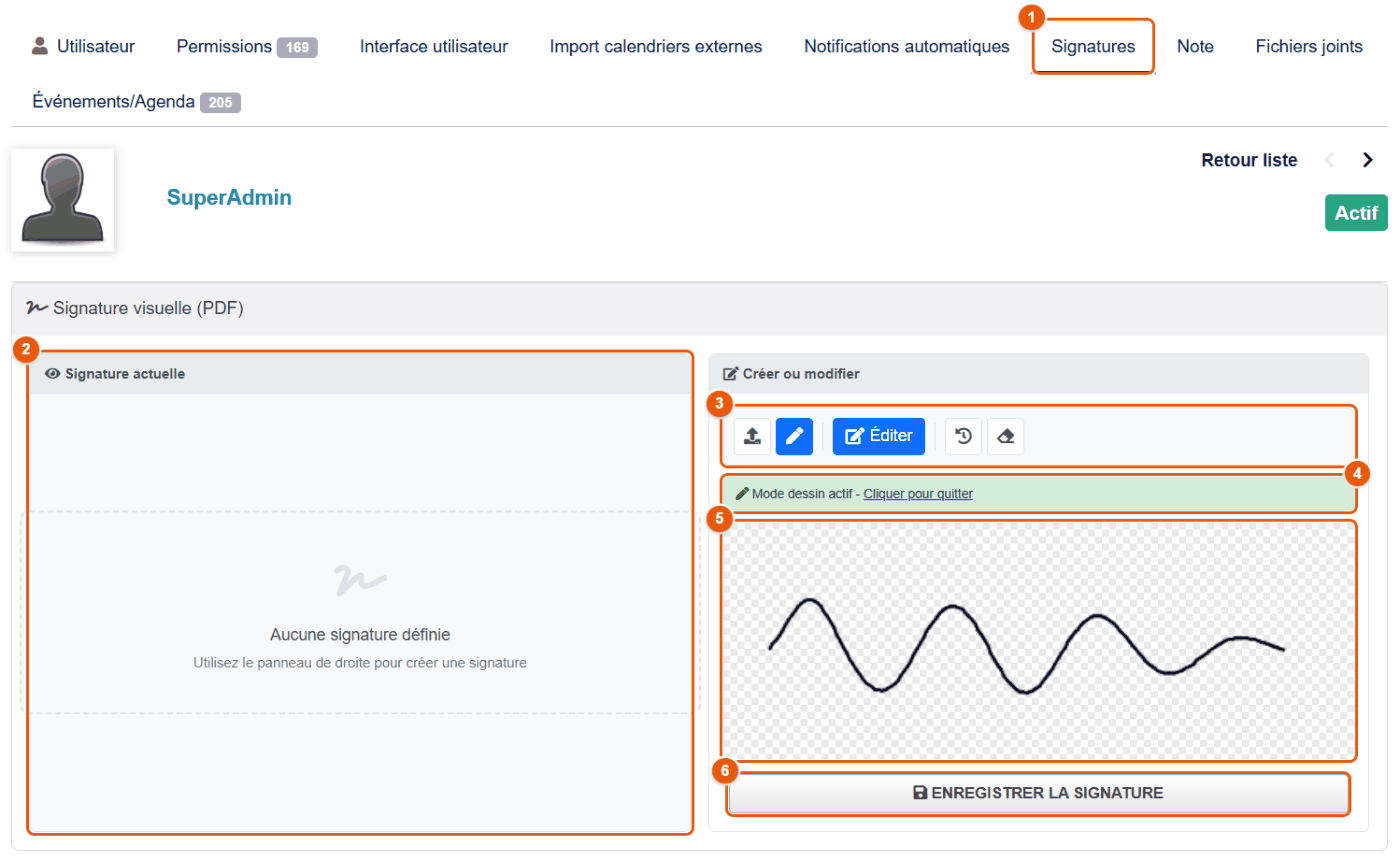Click the SuperAdmin user name

229,198
